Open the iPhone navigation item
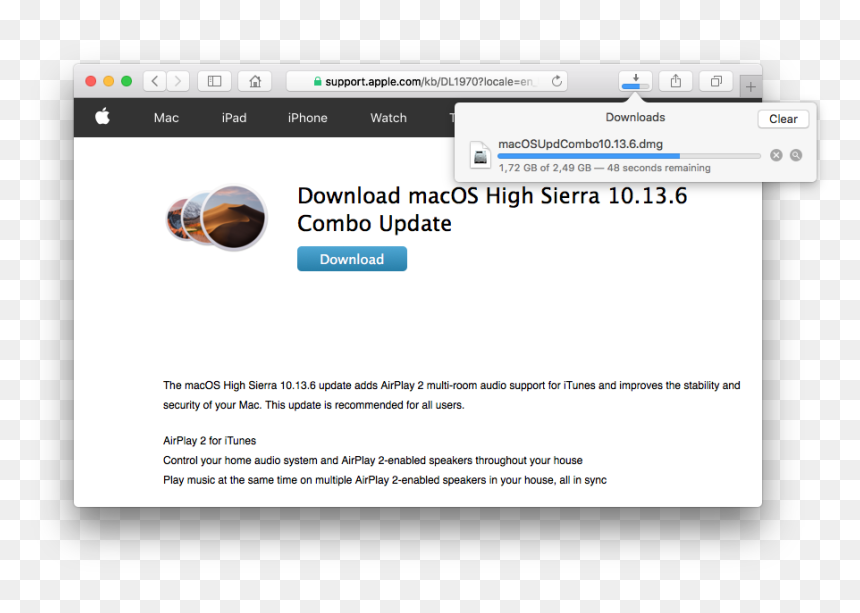 point(308,118)
